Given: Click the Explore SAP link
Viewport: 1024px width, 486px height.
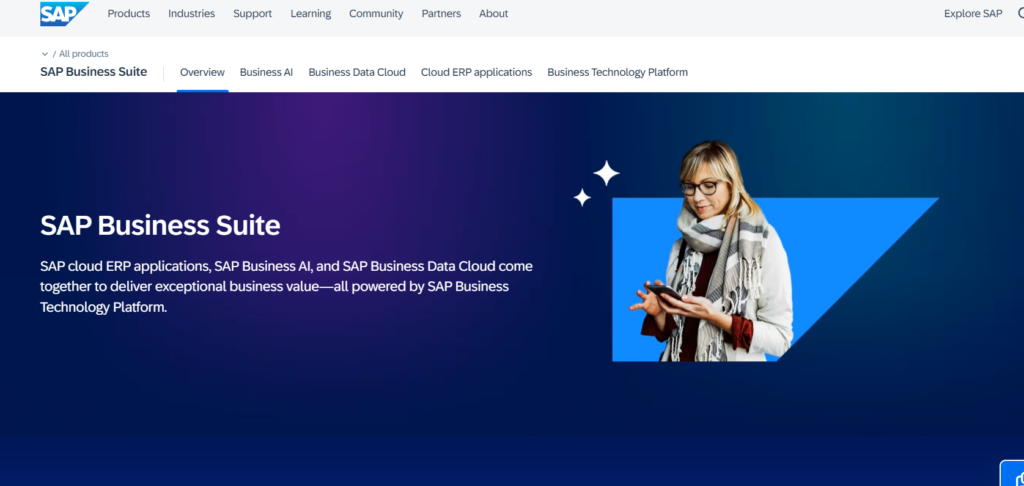Looking at the screenshot, I should click(972, 14).
